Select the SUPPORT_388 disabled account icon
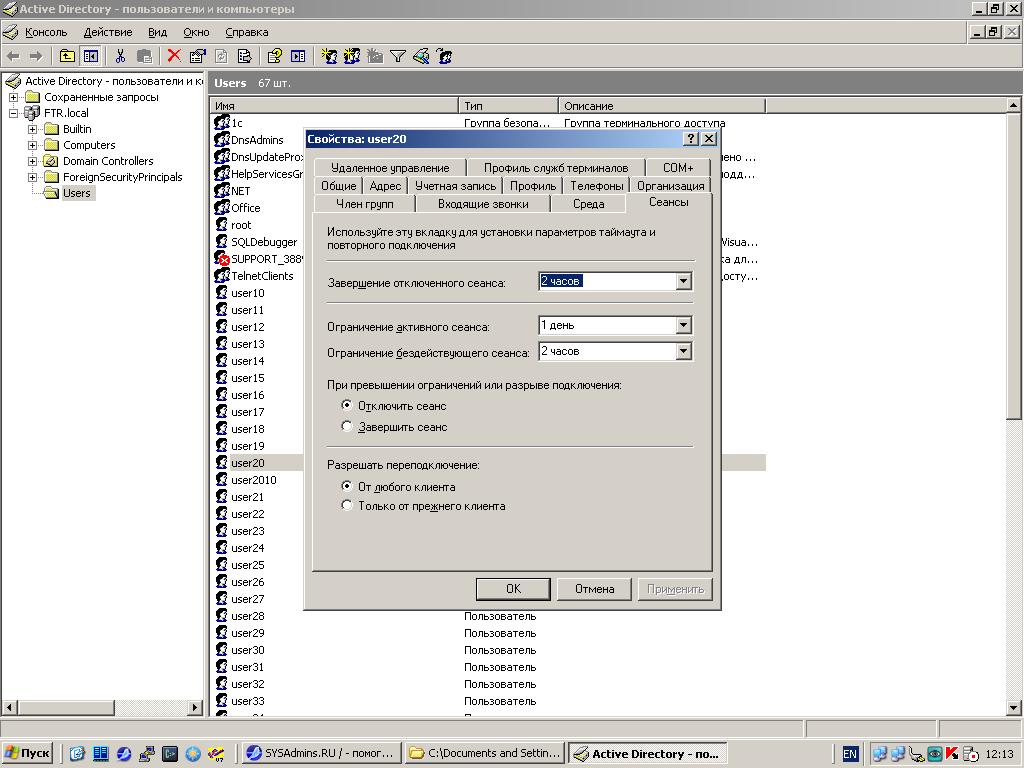The image size is (1024, 768). (222, 259)
